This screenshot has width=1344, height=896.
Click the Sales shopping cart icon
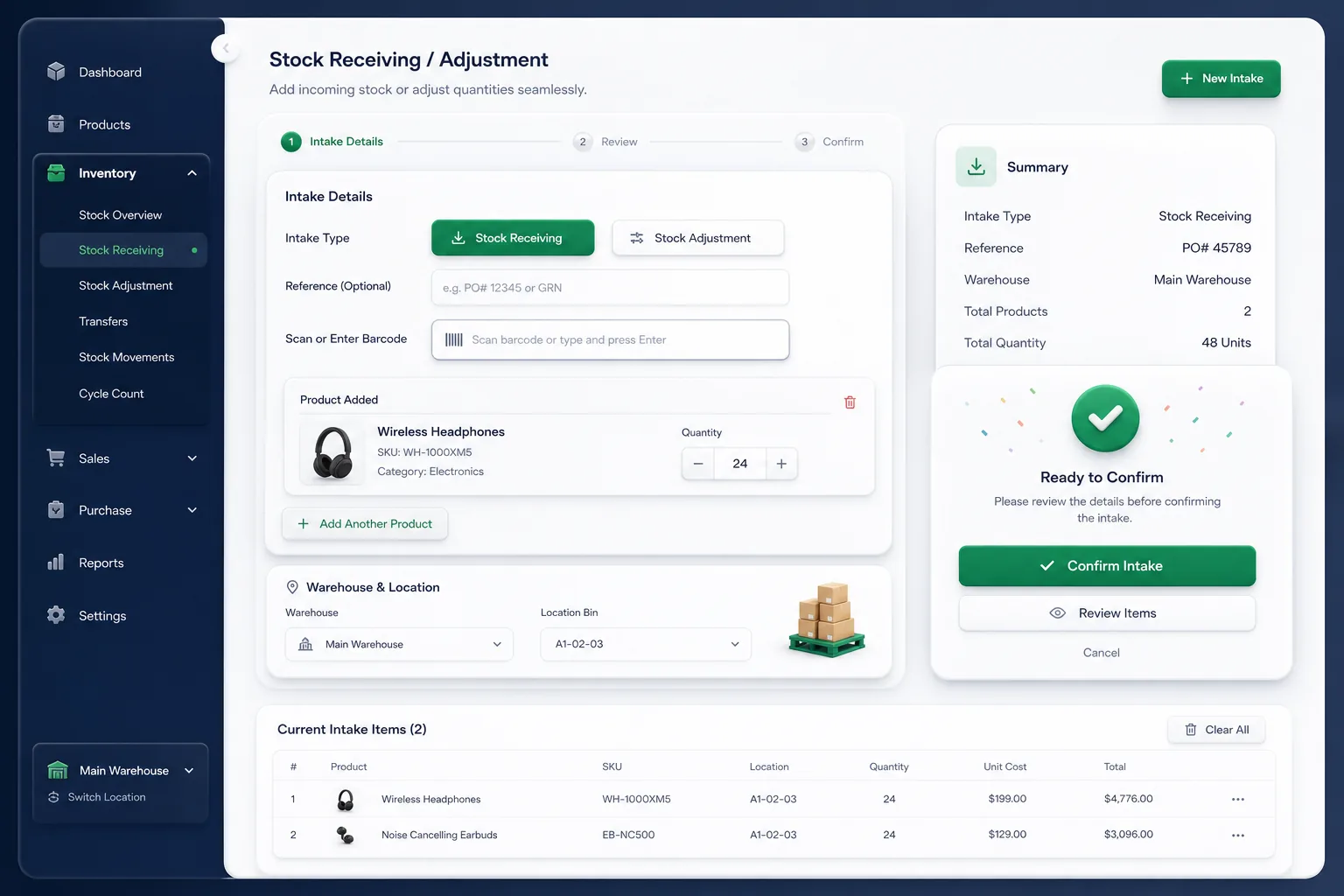point(56,458)
